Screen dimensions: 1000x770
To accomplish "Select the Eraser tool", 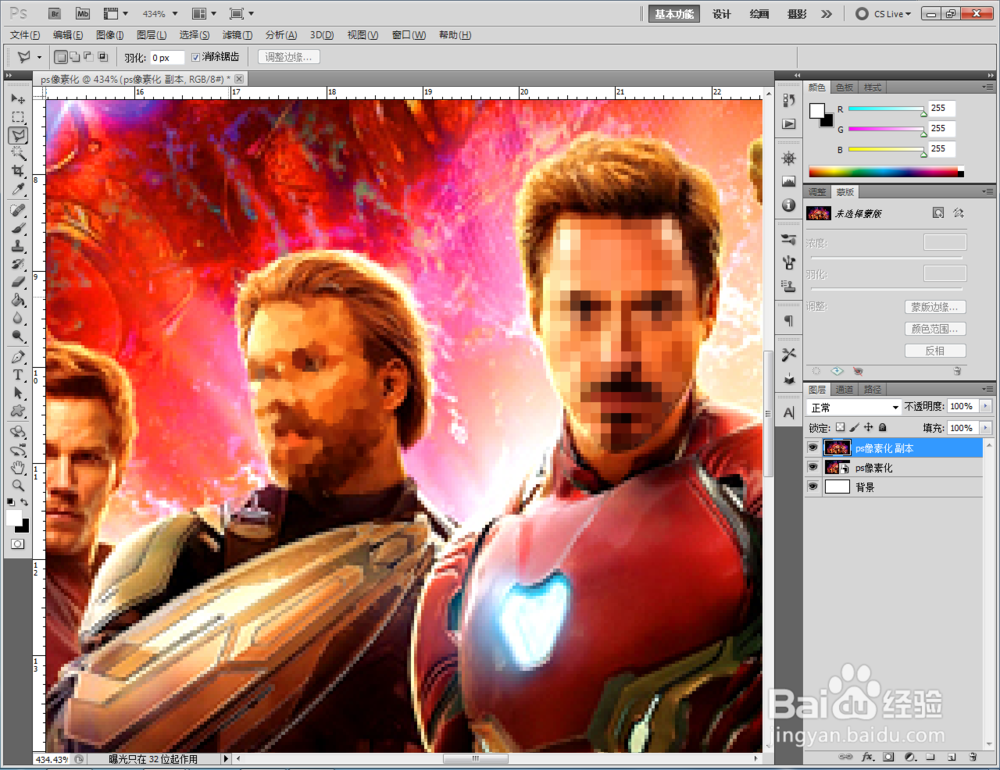I will click(x=18, y=281).
